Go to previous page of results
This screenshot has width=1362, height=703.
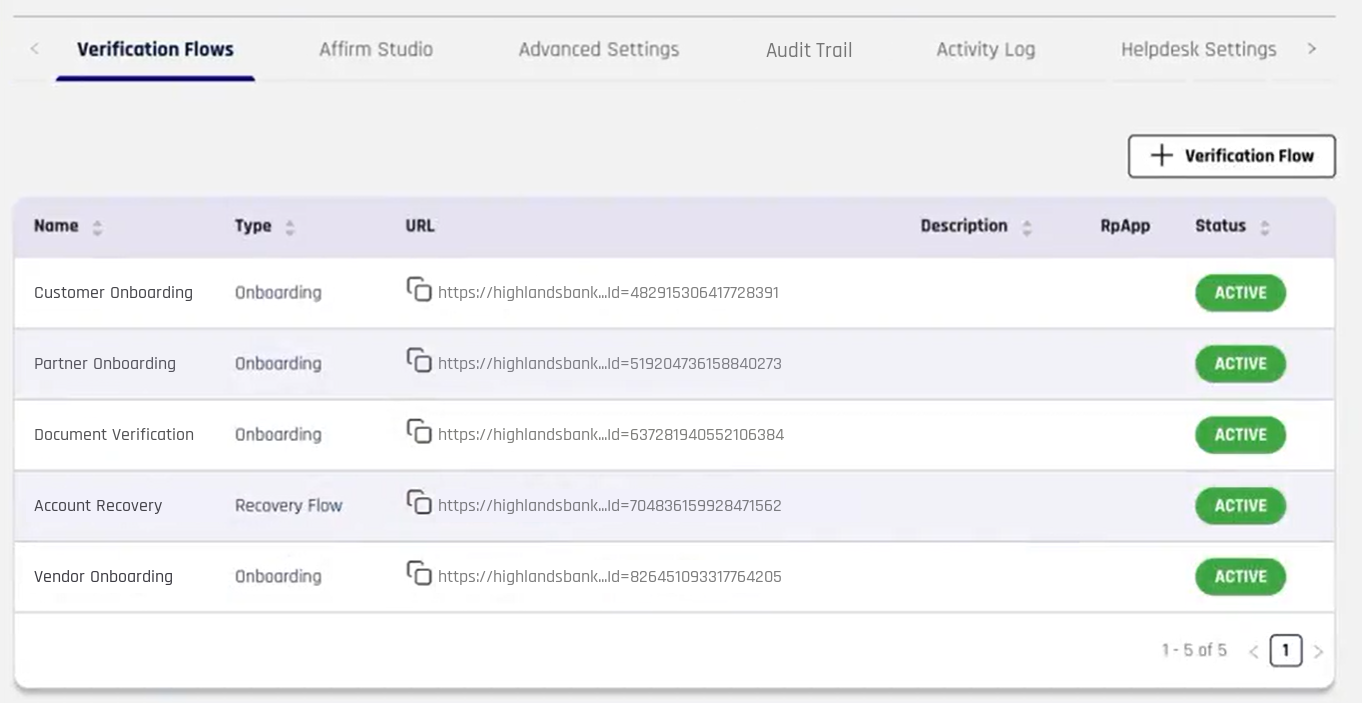click(x=1253, y=652)
